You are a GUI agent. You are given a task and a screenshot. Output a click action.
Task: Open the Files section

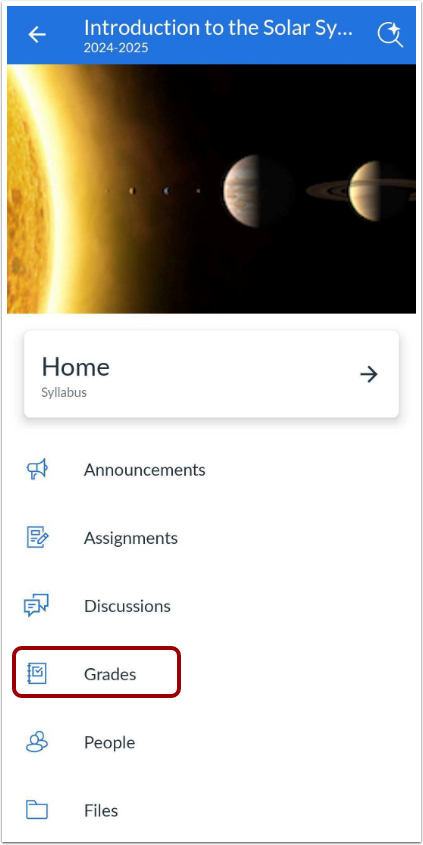point(211,810)
